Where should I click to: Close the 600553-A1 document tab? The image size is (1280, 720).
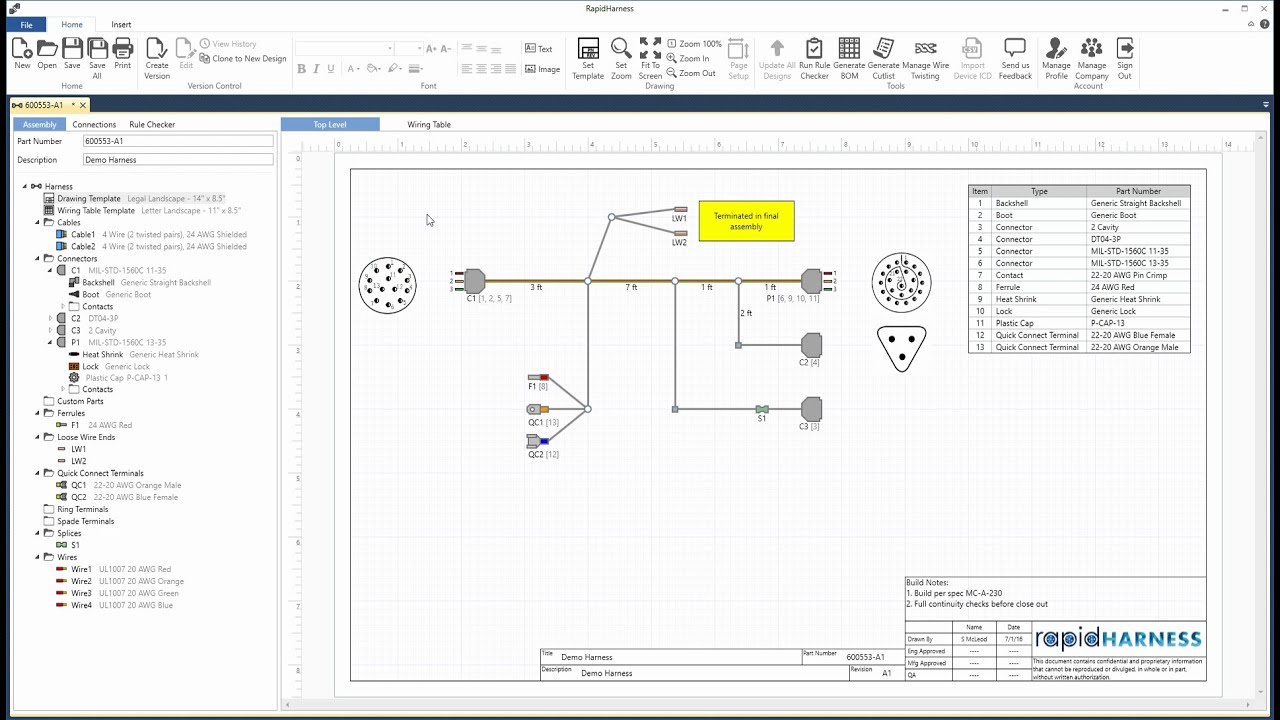click(x=83, y=105)
